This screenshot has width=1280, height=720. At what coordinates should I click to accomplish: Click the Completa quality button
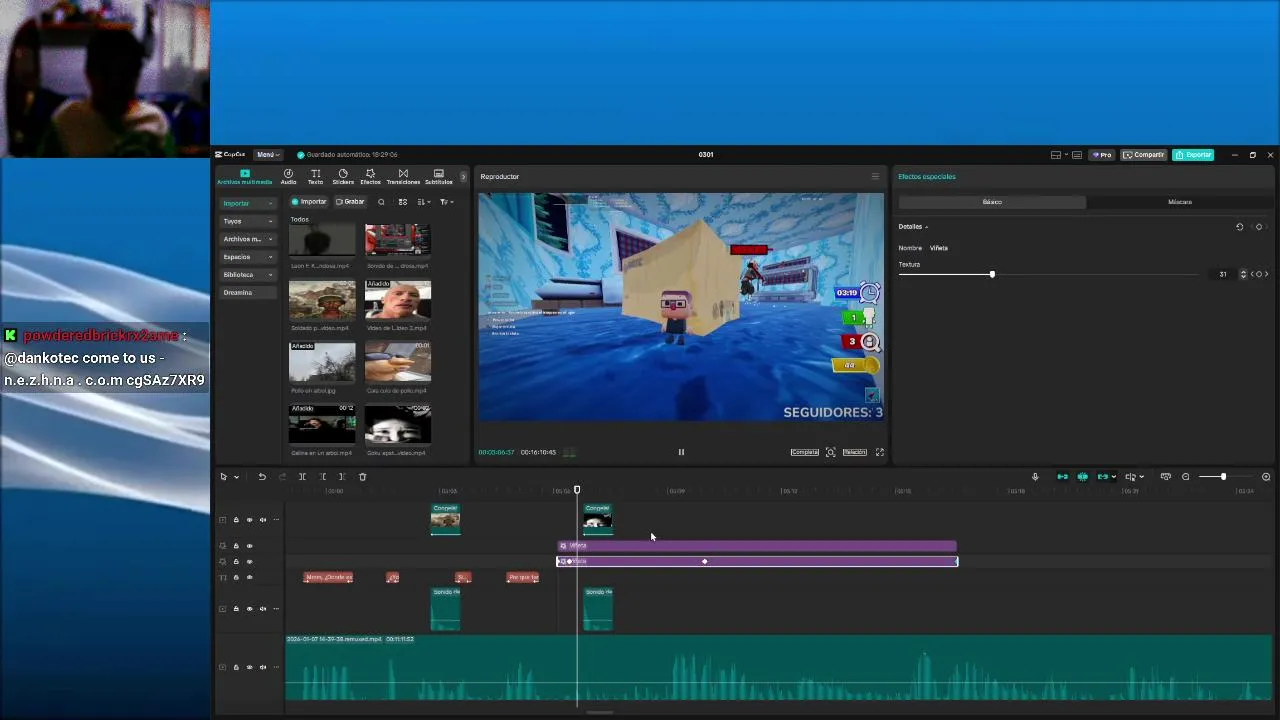point(805,452)
